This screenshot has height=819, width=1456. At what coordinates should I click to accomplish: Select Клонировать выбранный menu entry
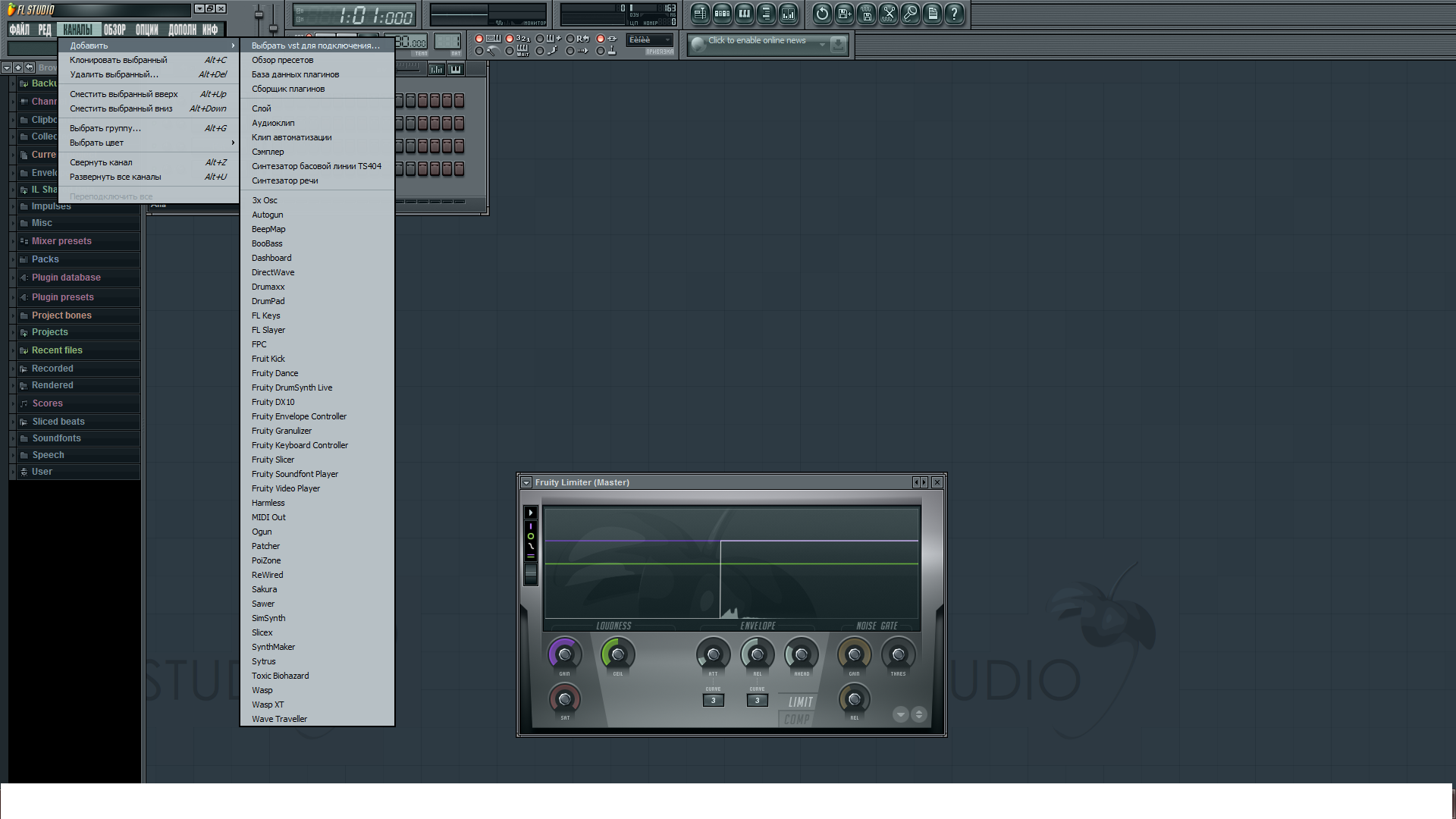[149, 60]
